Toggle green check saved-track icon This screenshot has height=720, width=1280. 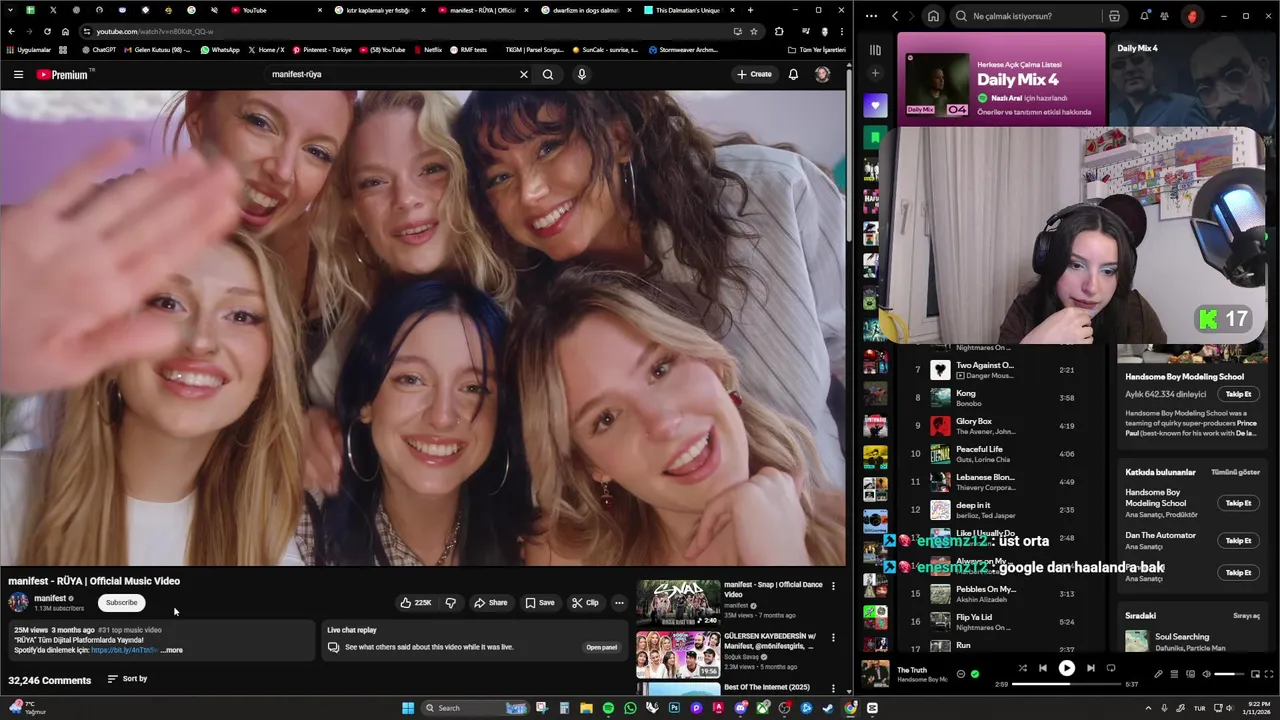click(975, 674)
